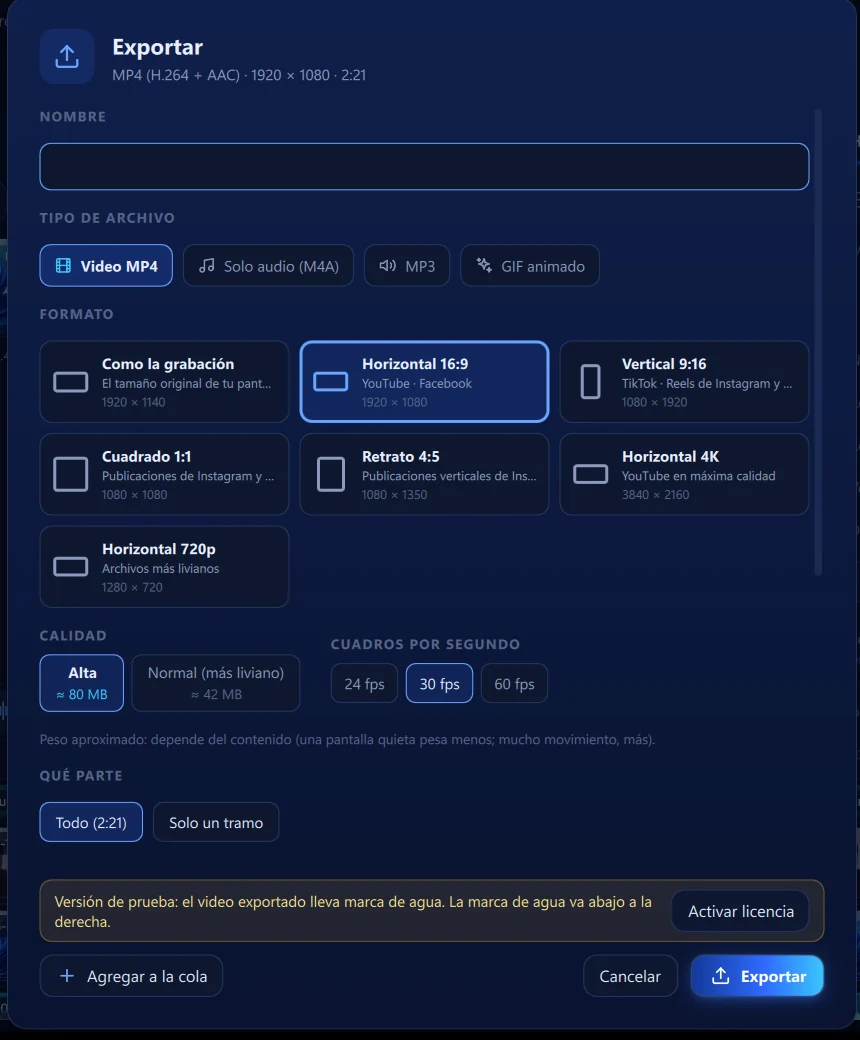Click the plus icon in Agregar a la cola
This screenshot has height=1040, width=860.
[x=67, y=976]
